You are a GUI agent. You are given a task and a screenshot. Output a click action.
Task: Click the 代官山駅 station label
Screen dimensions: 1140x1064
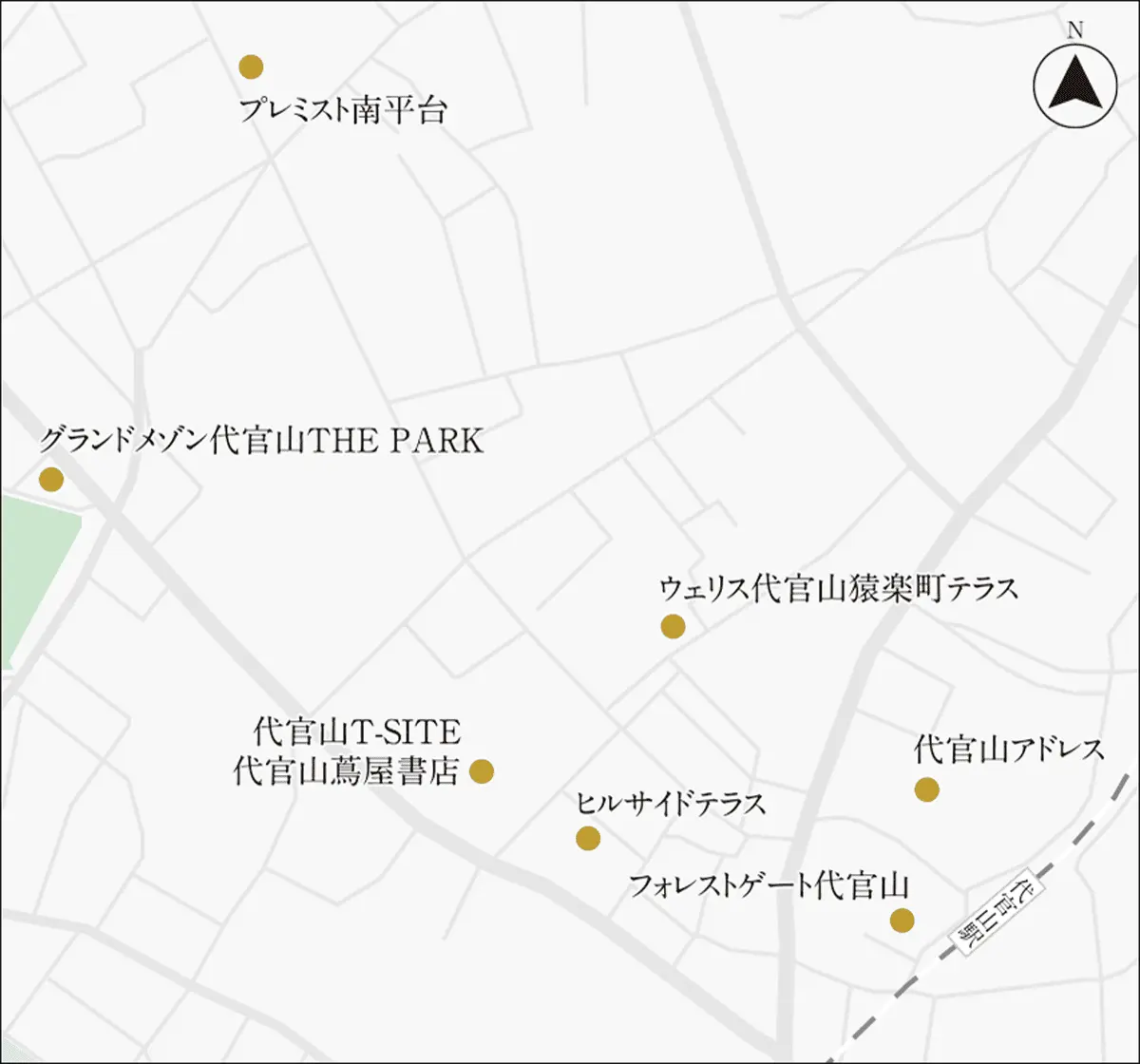(x=997, y=910)
